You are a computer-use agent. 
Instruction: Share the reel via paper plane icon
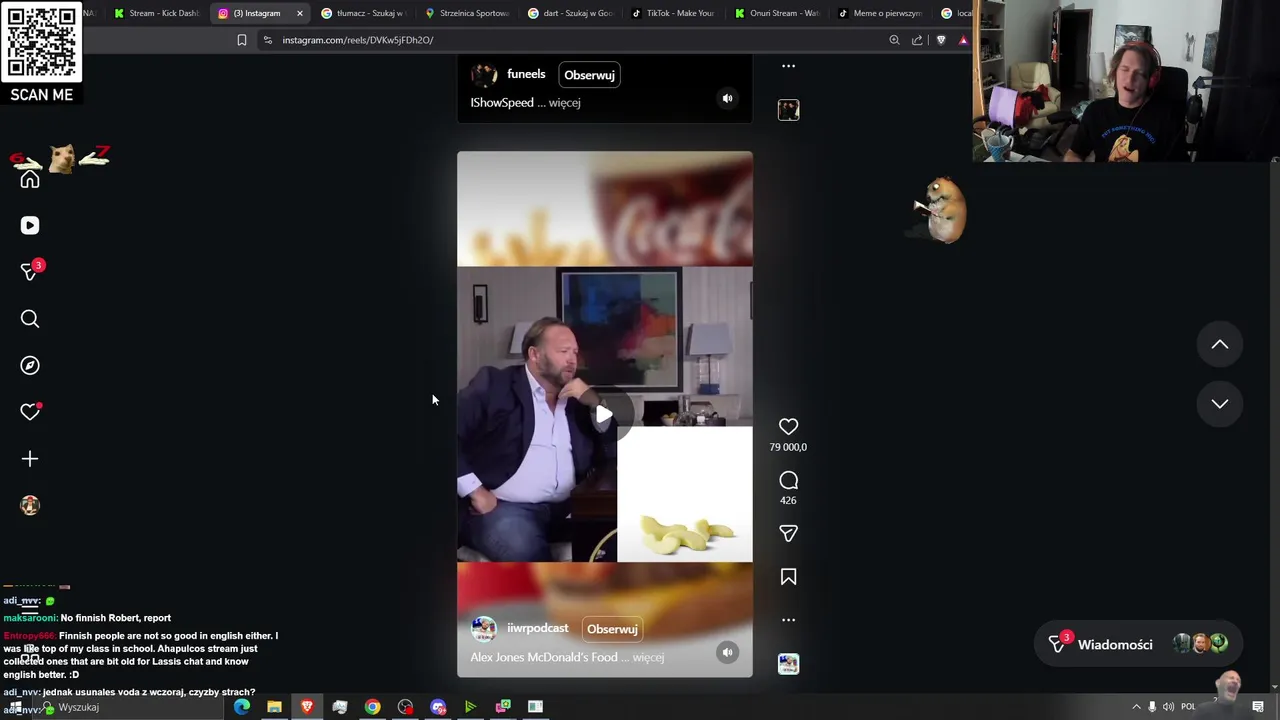pyautogui.click(x=788, y=534)
